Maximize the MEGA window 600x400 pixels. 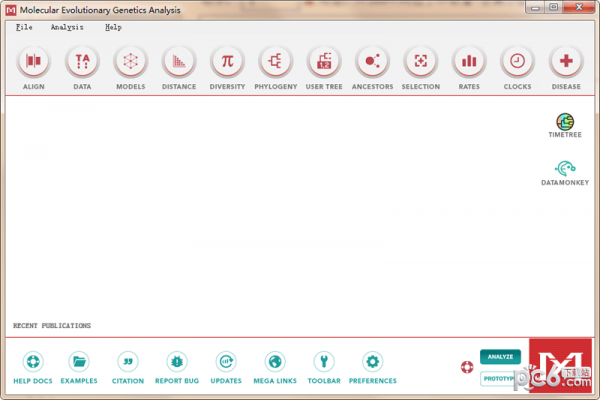553,8
